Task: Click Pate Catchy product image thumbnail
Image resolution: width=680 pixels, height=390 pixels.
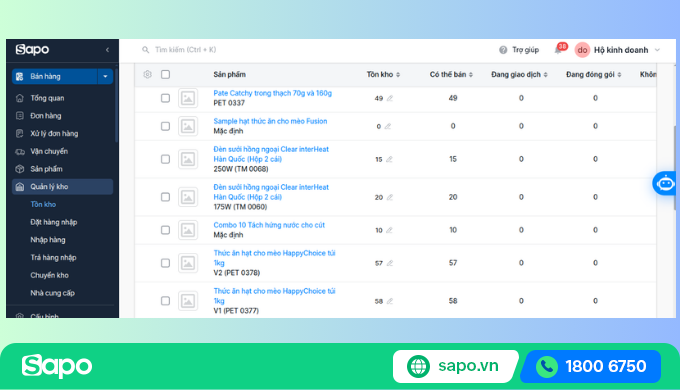Action: tap(188, 98)
